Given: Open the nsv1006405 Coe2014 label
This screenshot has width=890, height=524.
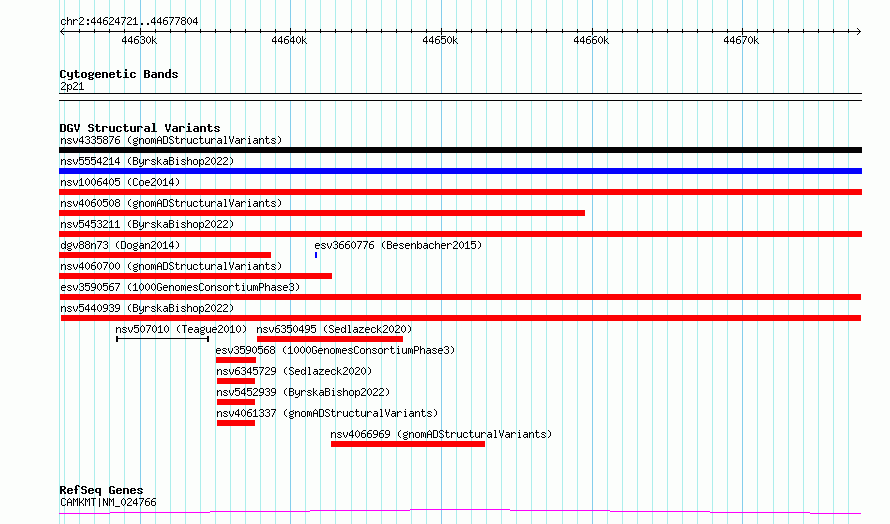Looking at the screenshot, I should click(120, 182).
